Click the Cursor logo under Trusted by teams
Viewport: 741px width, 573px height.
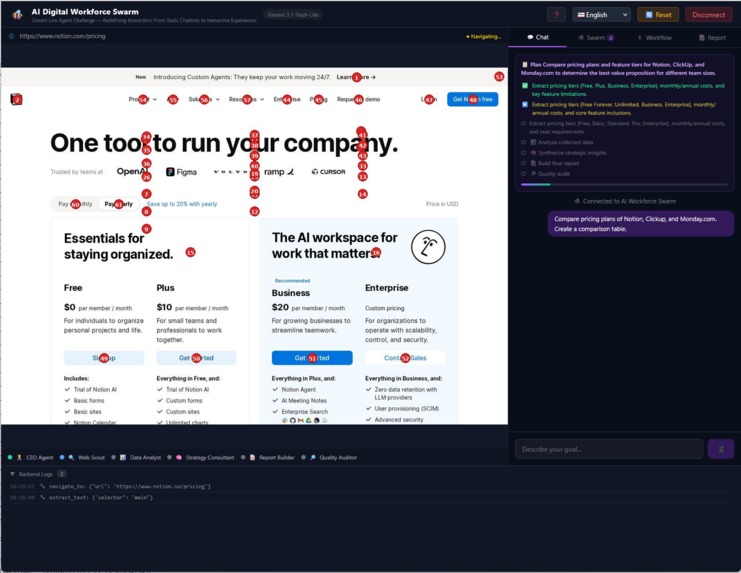pyautogui.click(x=328, y=172)
